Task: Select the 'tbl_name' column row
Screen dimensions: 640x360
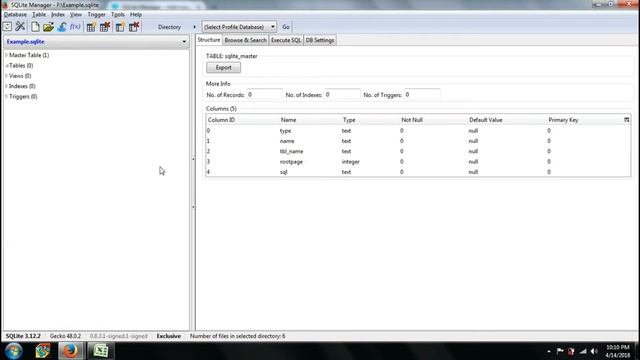Action: (x=418, y=151)
